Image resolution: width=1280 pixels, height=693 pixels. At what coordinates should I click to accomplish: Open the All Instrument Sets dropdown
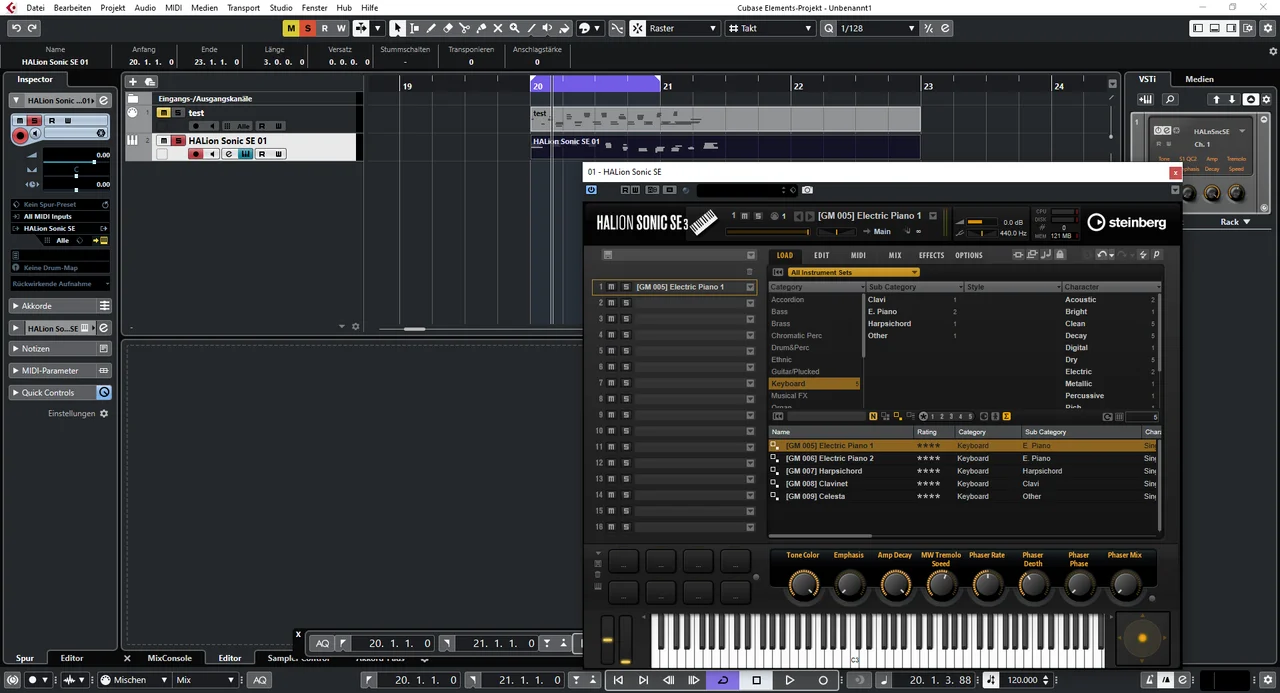point(853,272)
